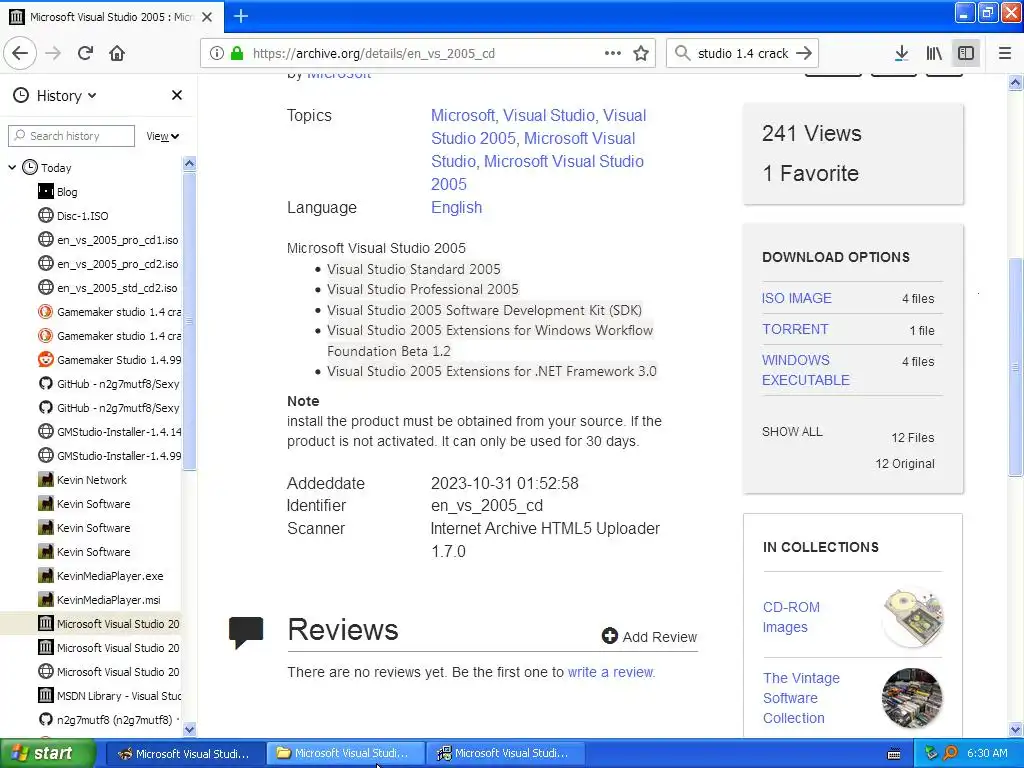Open n2g7mutf8 GitHub profile entry
The image size is (1024, 768).
pos(109,720)
